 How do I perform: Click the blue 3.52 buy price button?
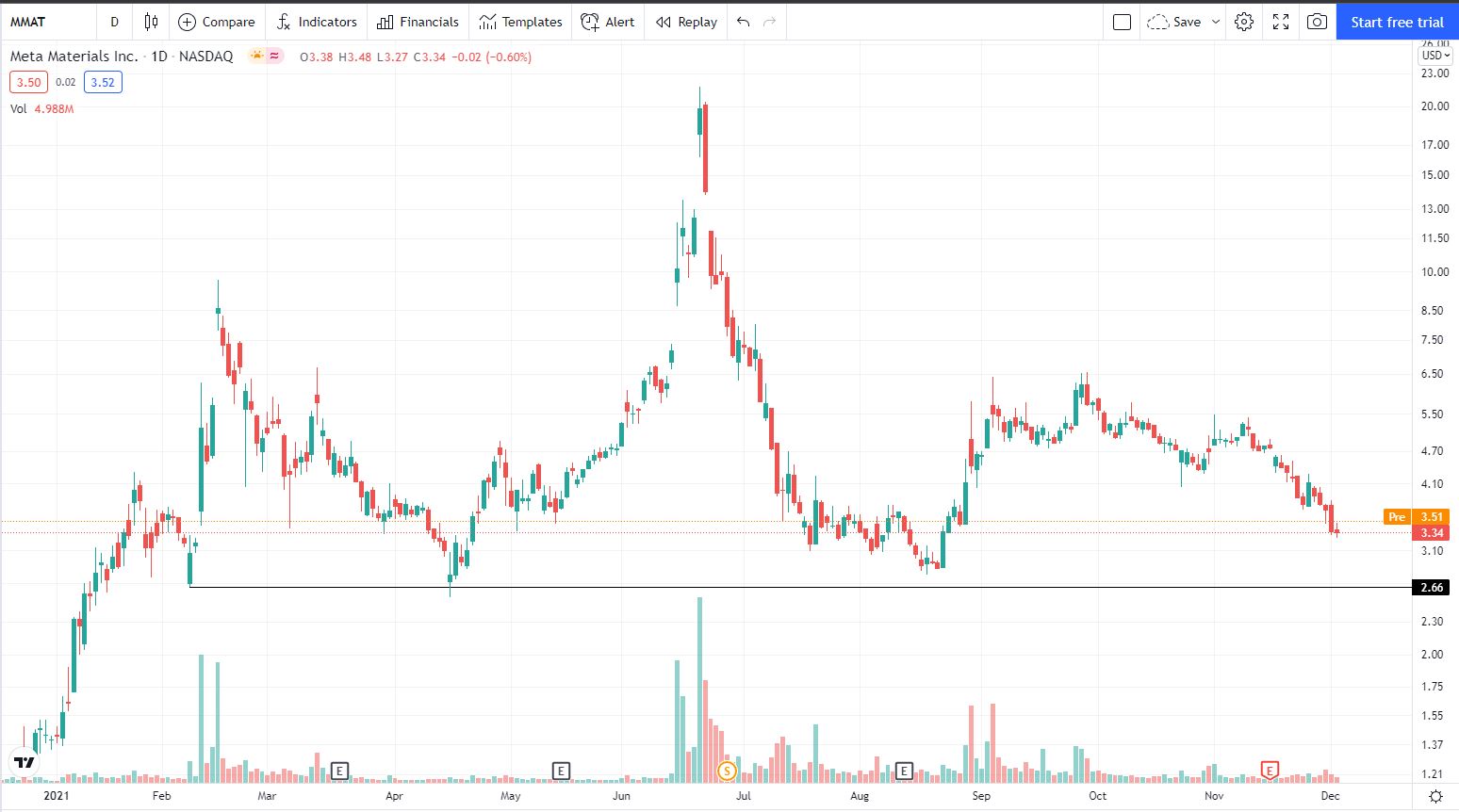tap(103, 82)
